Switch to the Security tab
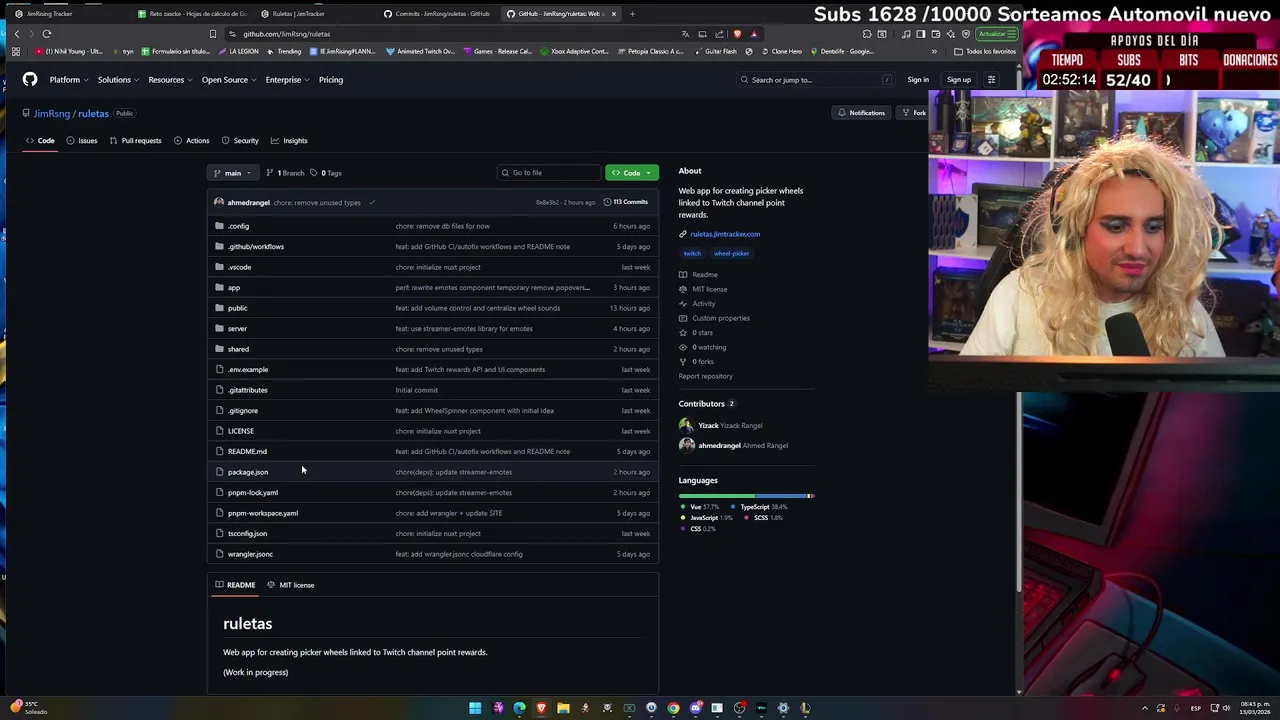Viewport: 1280px width, 720px height. point(240,140)
